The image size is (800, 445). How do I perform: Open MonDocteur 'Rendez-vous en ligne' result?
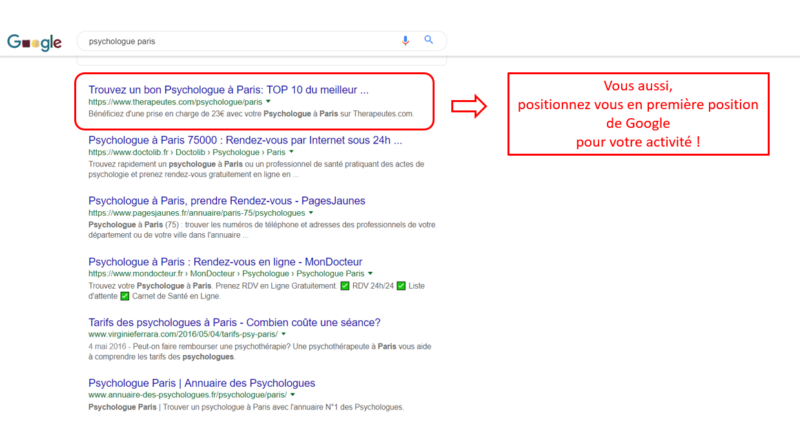pos(225,262)
